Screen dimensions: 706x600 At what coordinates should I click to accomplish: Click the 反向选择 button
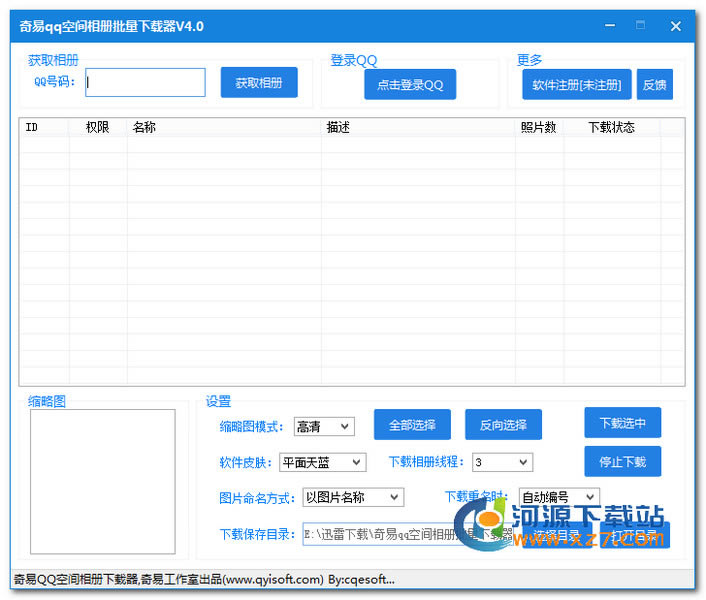503,424
